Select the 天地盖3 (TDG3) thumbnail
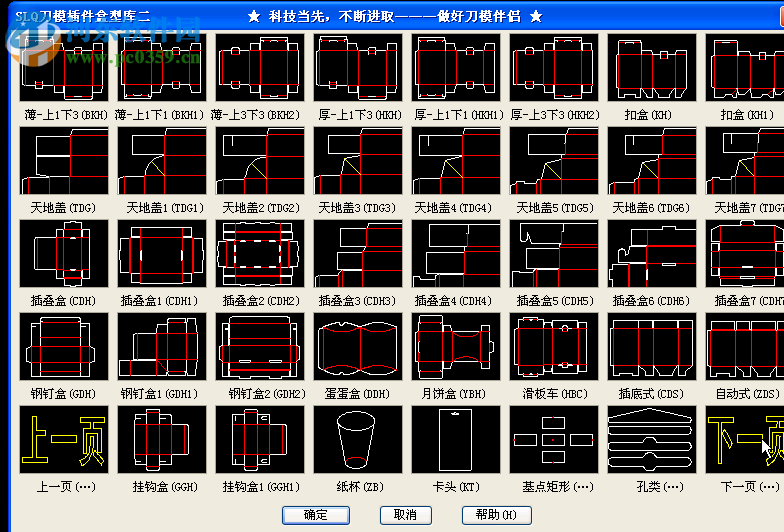This screenshot has width=784, height=532. [x=358, y=160]
